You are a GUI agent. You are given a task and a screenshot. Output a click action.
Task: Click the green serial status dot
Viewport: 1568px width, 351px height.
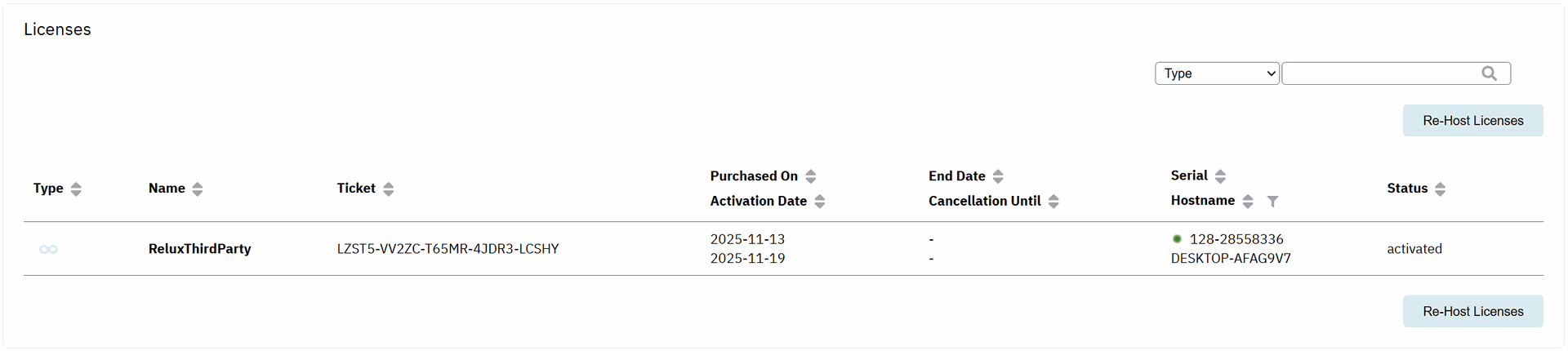click(x=1177, y=239)
